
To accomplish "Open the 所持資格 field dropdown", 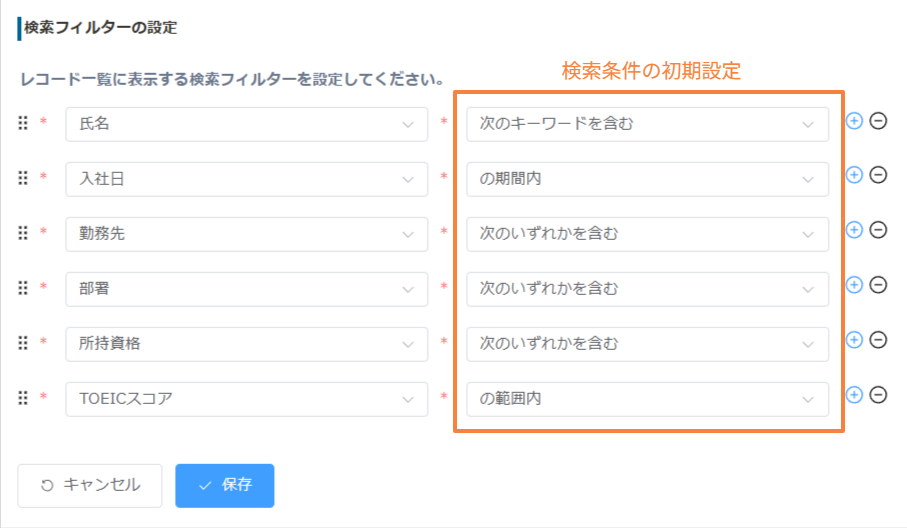I will 246,344.
